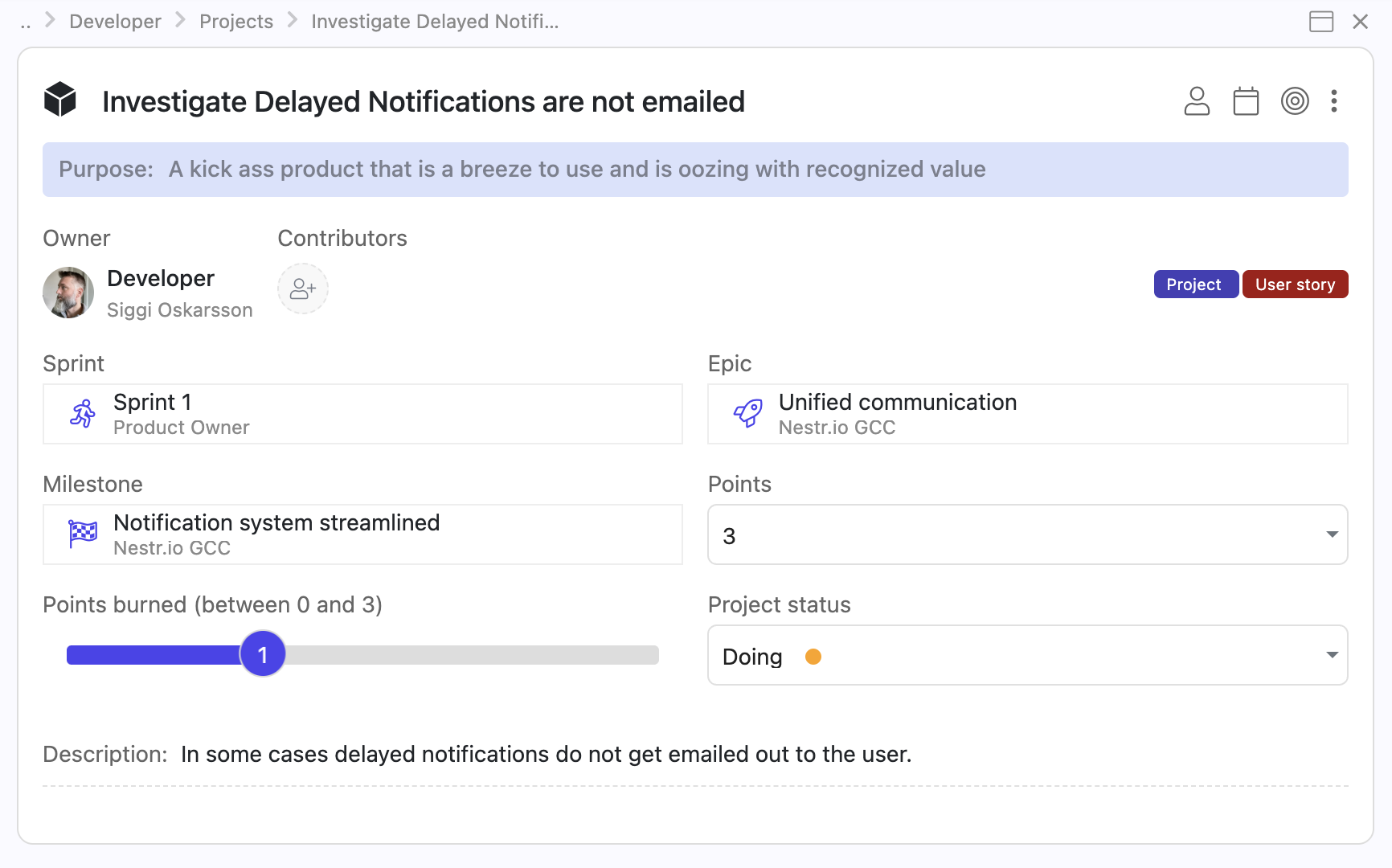Click the User story label tag
The height and width of the screenshot is (868, 1392).
1296,285
